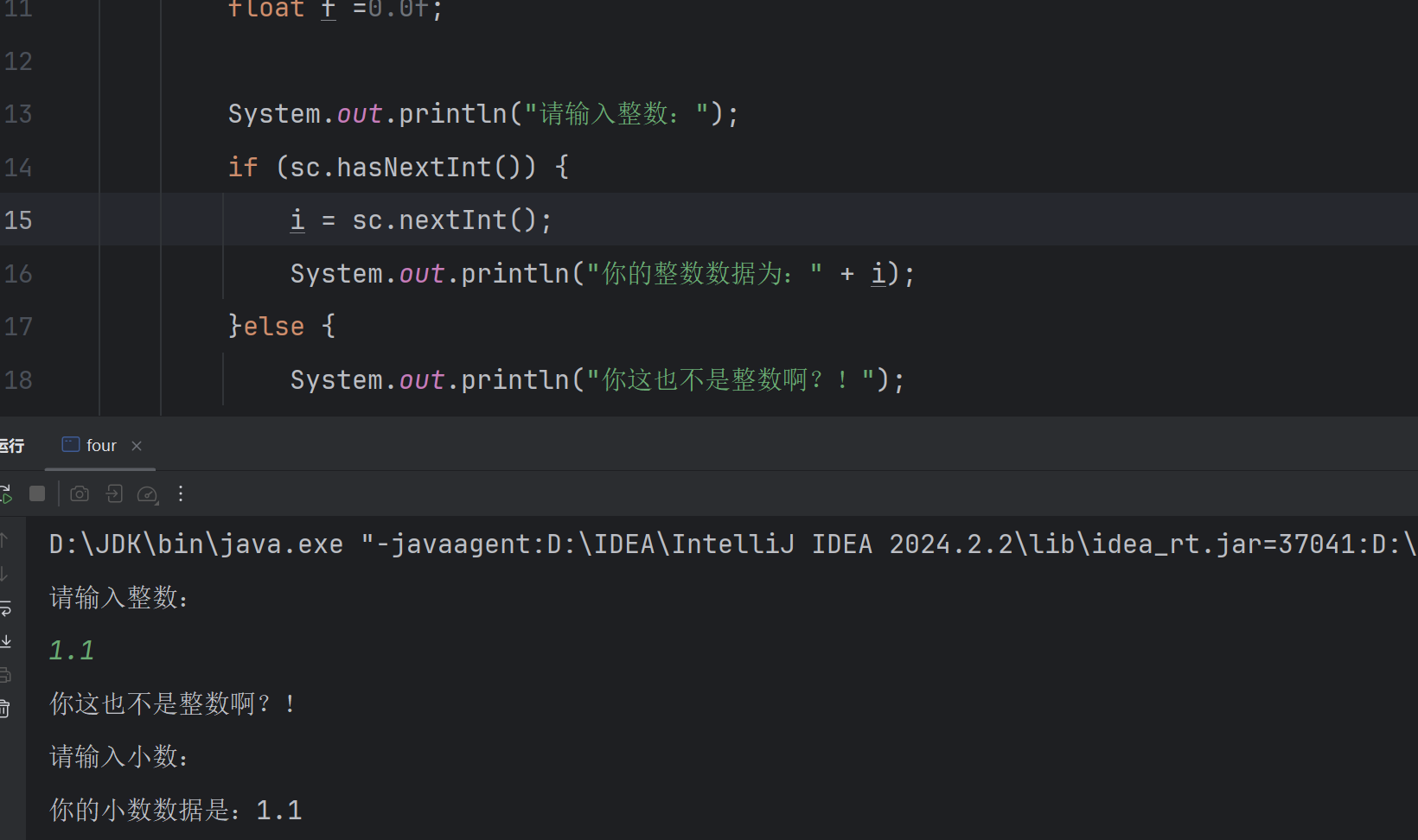Click line number 14 in gutter
This screenshot has width=1418, height=840.
pos(18,168)
